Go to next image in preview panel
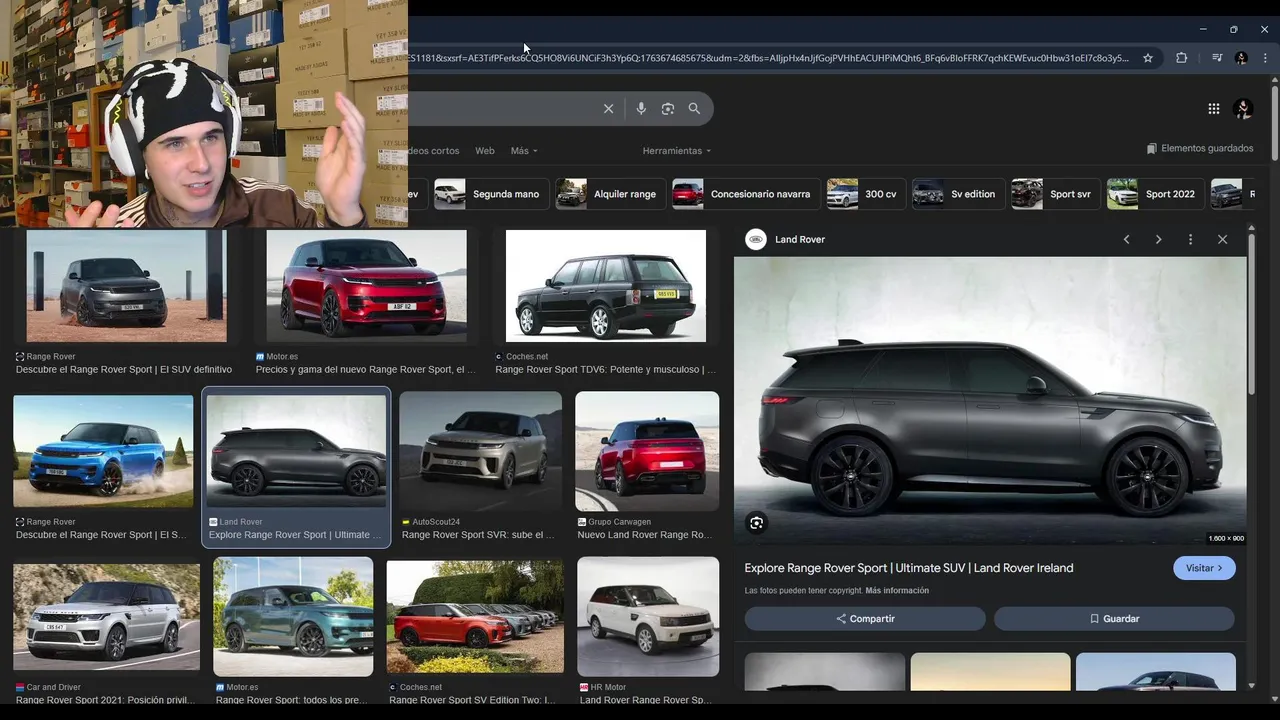 point(1159,240)
